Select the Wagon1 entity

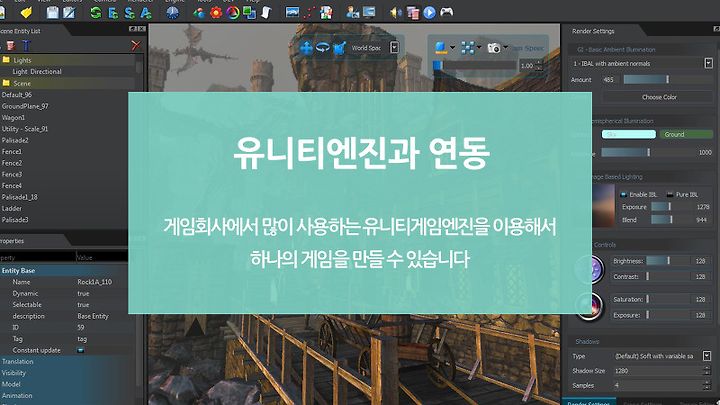click(13, 118)
